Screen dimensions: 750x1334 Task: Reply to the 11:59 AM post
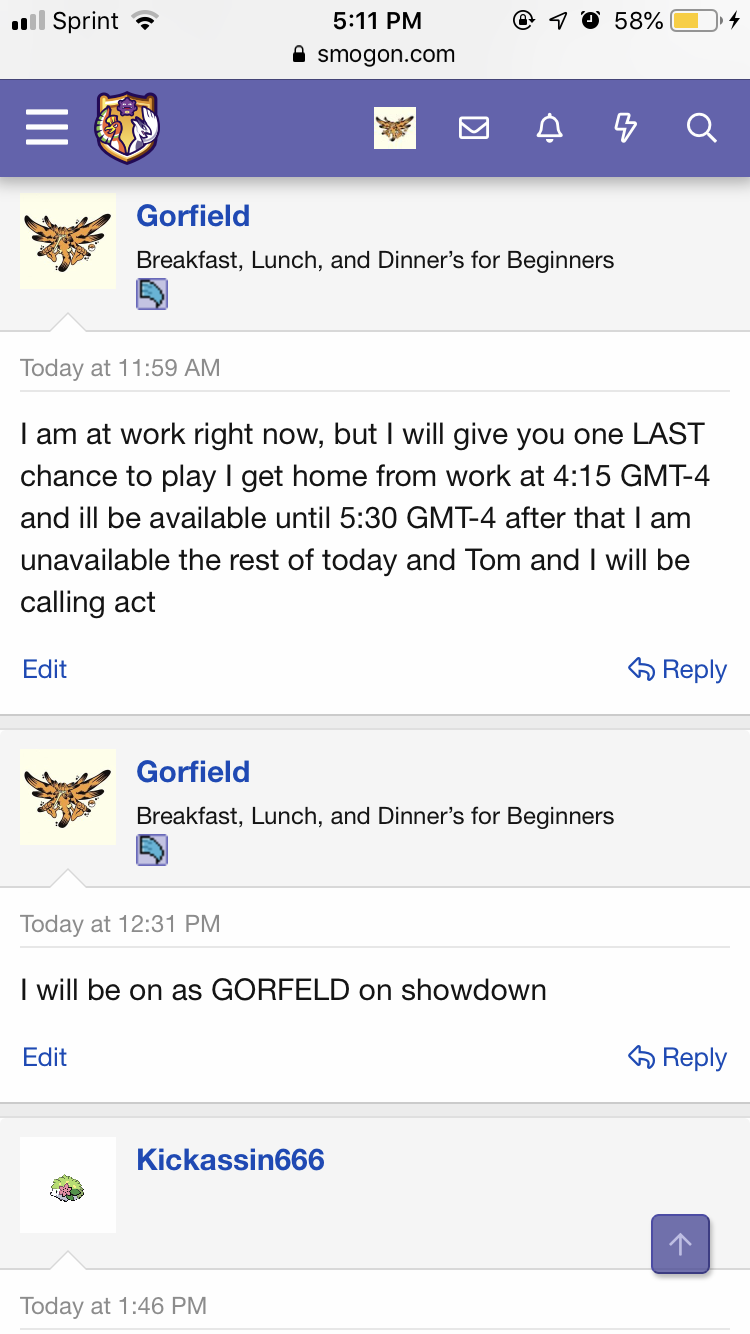(x=677, y=669)
